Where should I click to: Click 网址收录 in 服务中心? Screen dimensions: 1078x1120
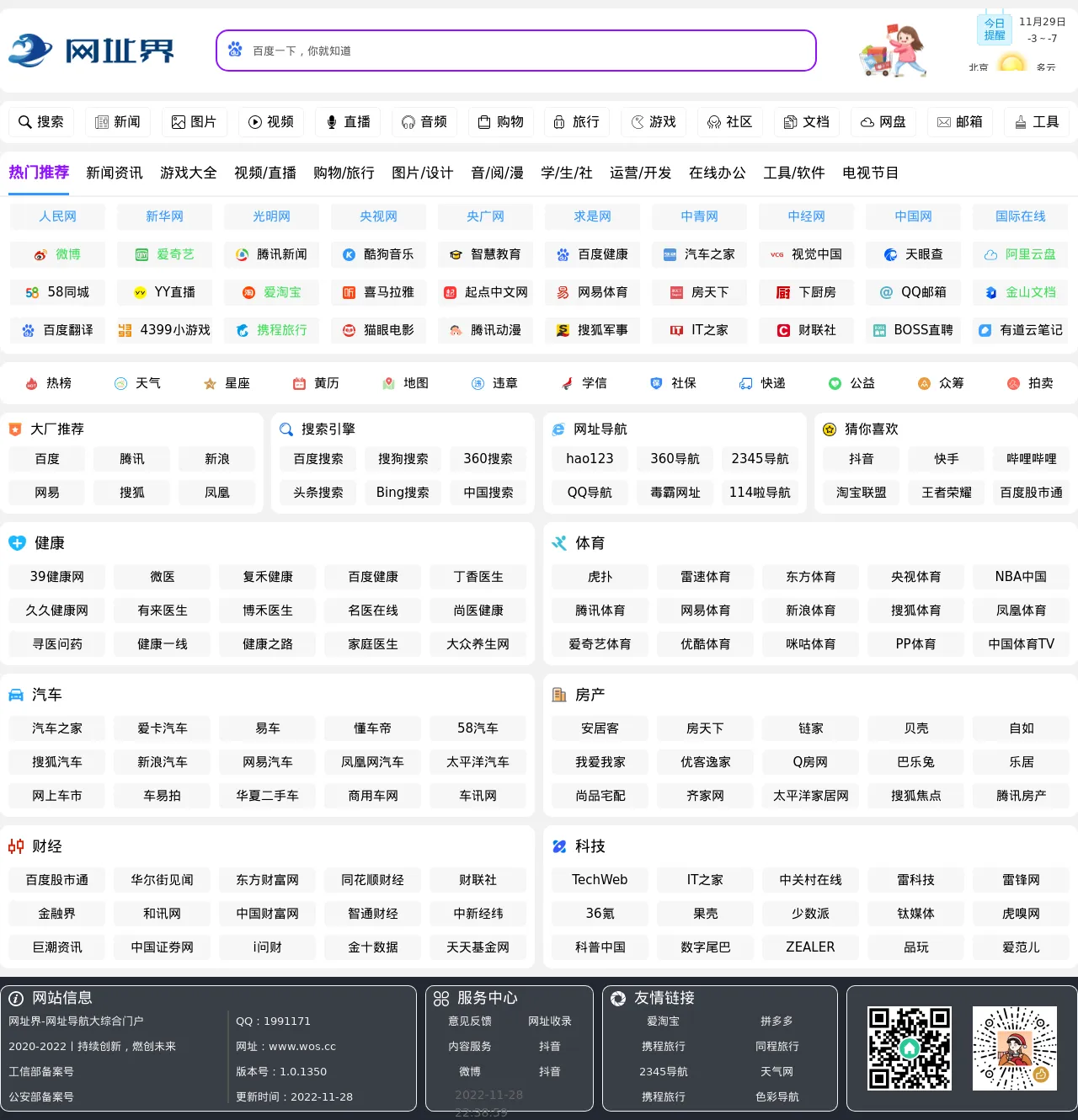[x=550, y=1021]
